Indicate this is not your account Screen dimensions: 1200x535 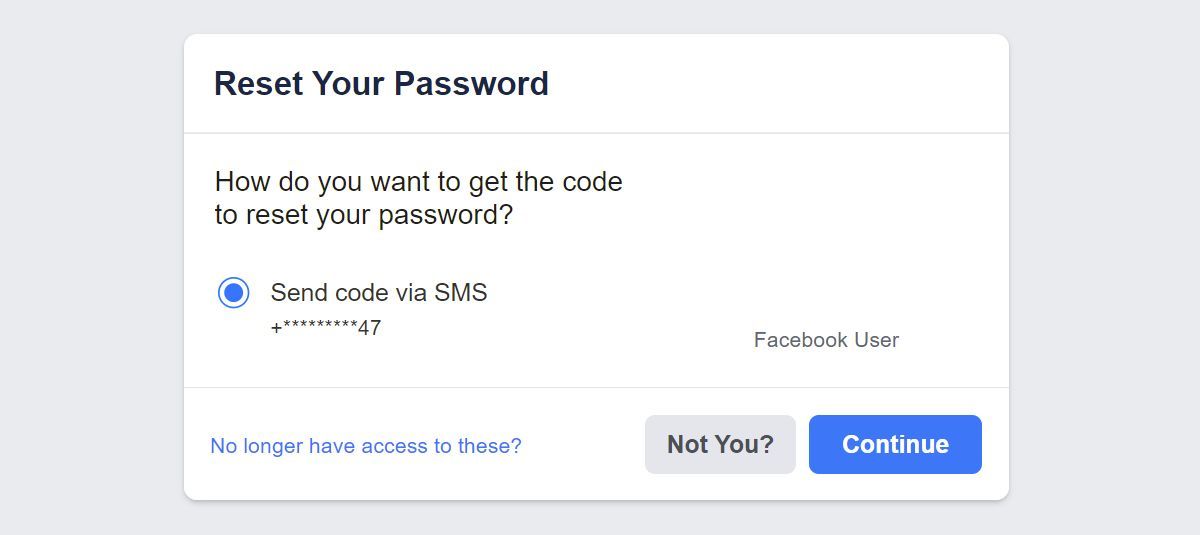point(720,445)
